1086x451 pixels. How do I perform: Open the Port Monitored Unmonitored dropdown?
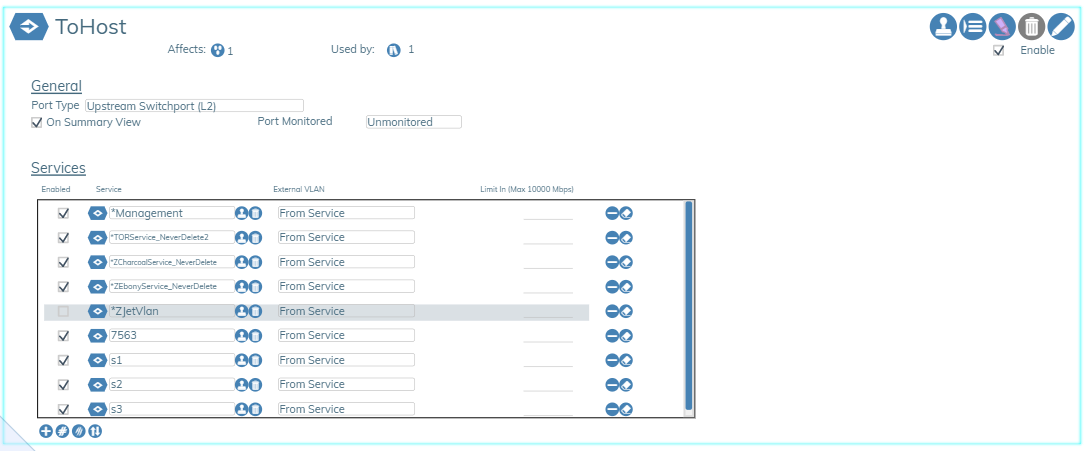coord(413,122)
